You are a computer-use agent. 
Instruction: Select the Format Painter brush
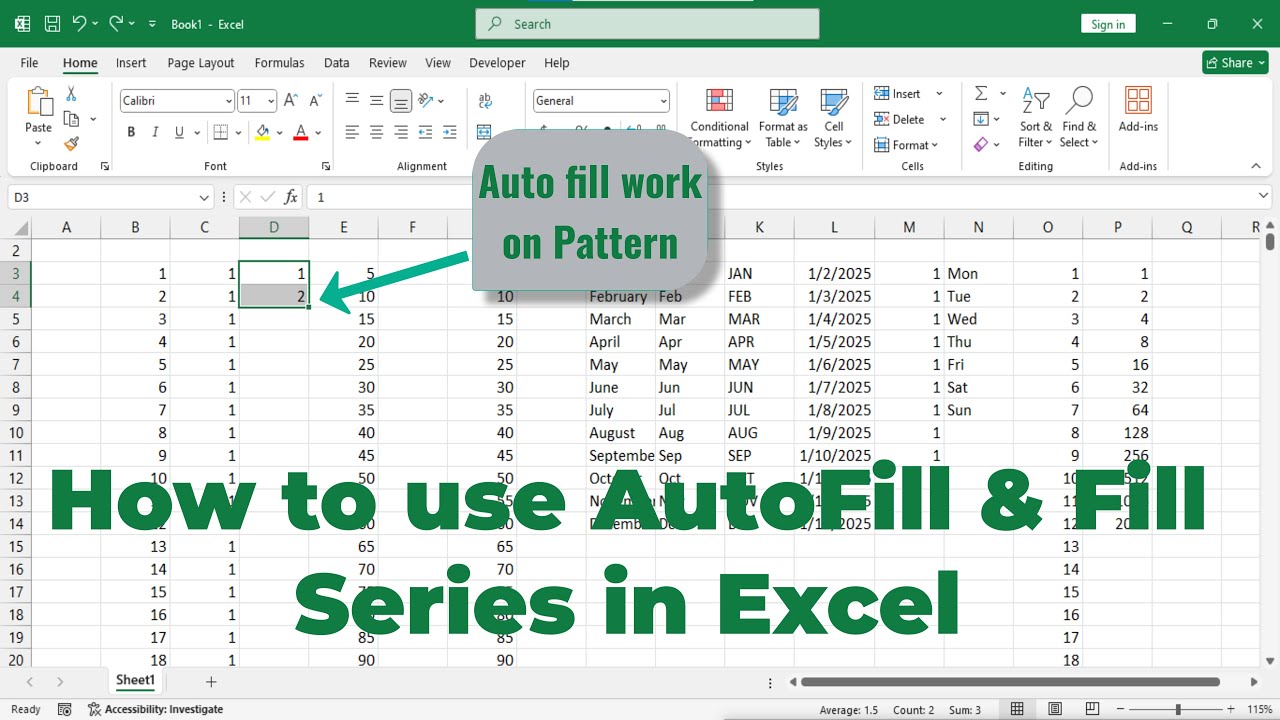[x=71, y=144]
